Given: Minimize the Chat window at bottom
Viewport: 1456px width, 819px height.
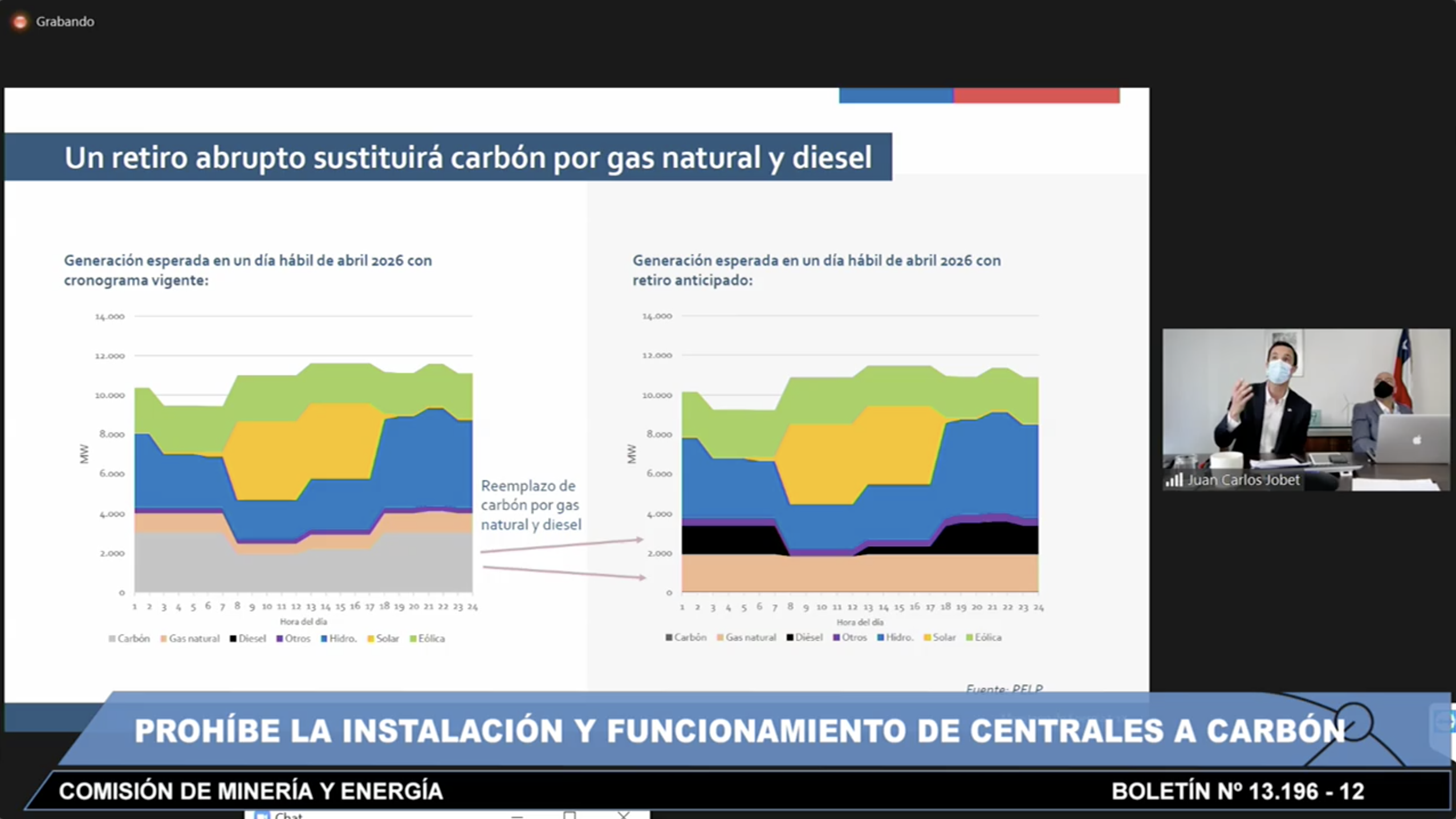Looking at the screenshot, I should [517, 816].
